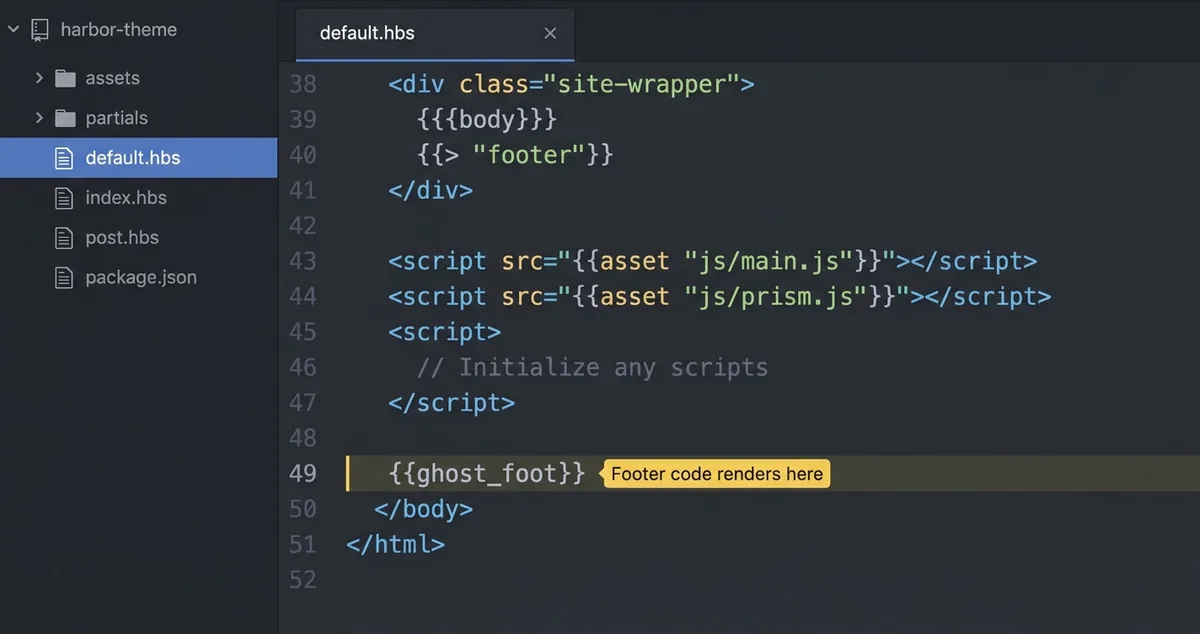Close the default.hbs tab
The height and width of the screenshot is (634, 1200).
click(550, 33)
